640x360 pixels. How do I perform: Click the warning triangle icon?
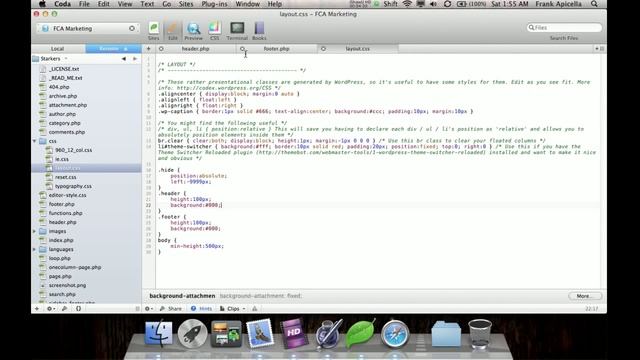point(255,309)
